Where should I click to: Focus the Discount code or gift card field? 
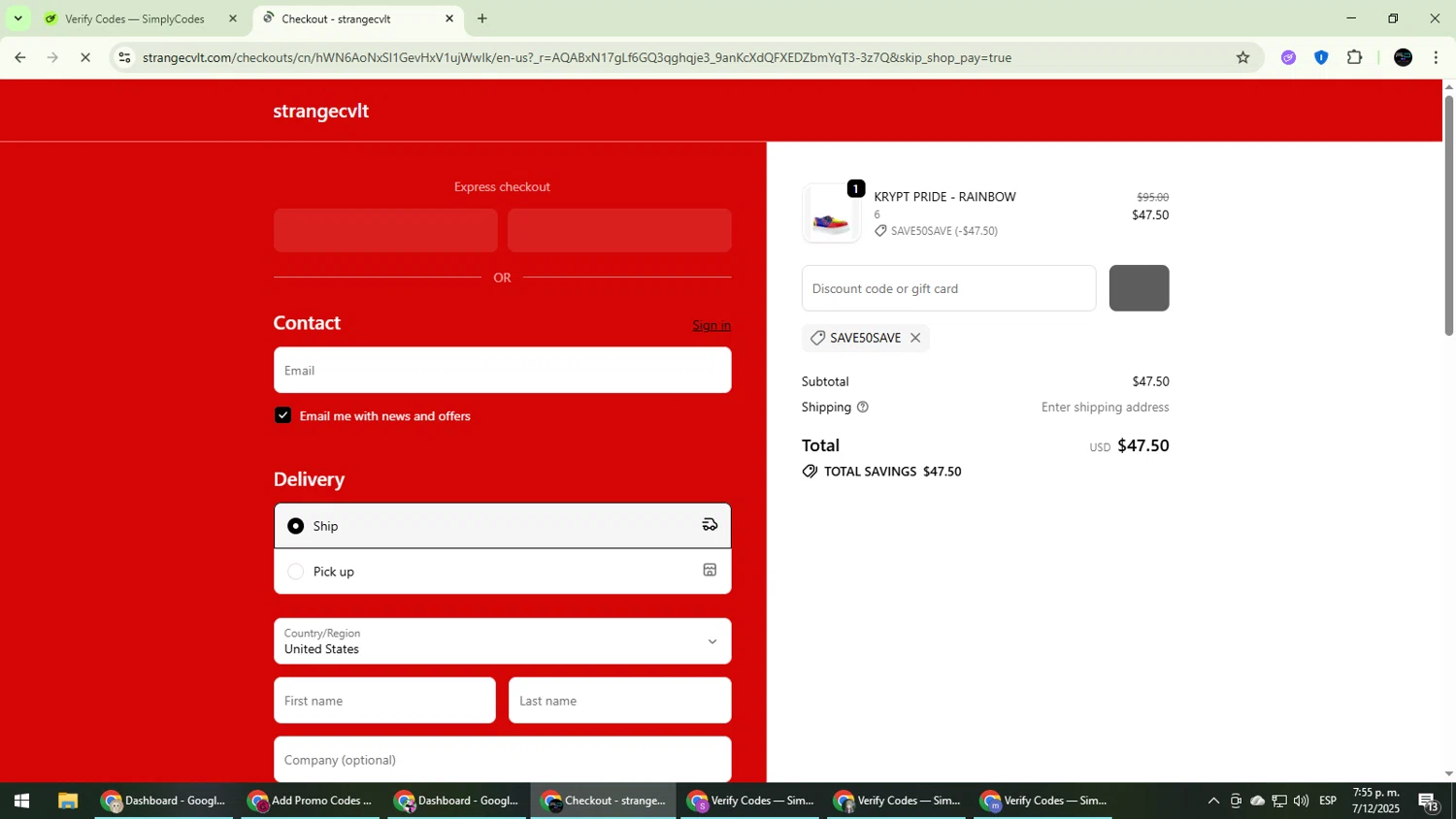pos(948,288)
